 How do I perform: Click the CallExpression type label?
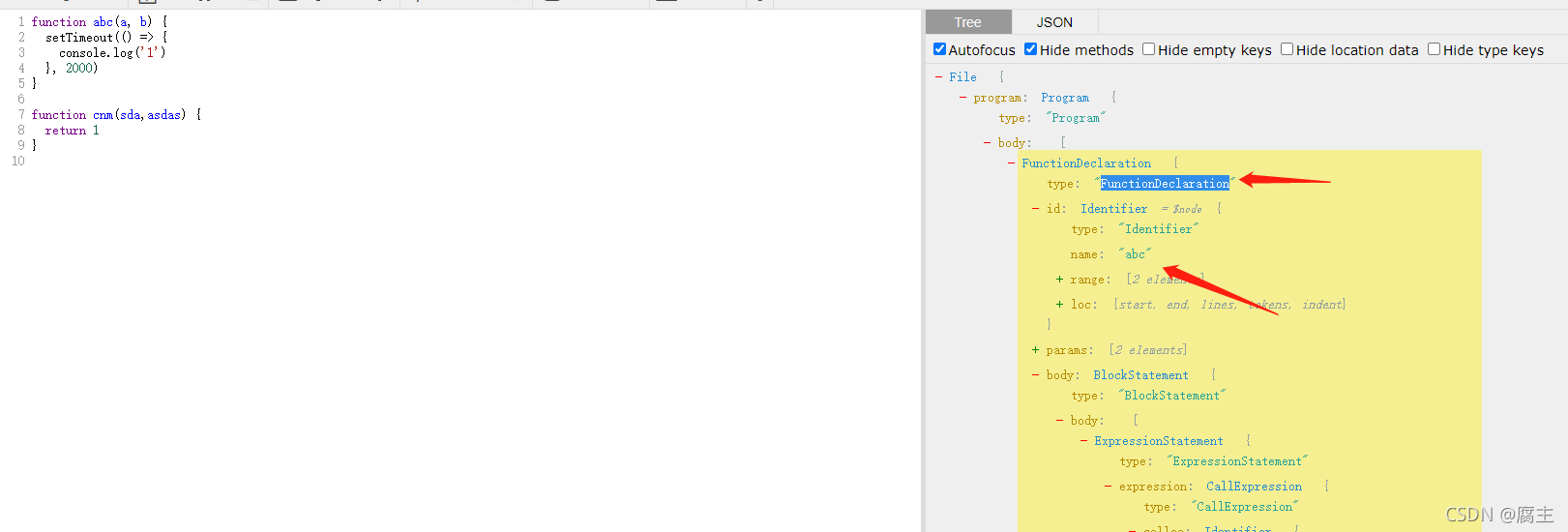click(x=1254, y=487)
